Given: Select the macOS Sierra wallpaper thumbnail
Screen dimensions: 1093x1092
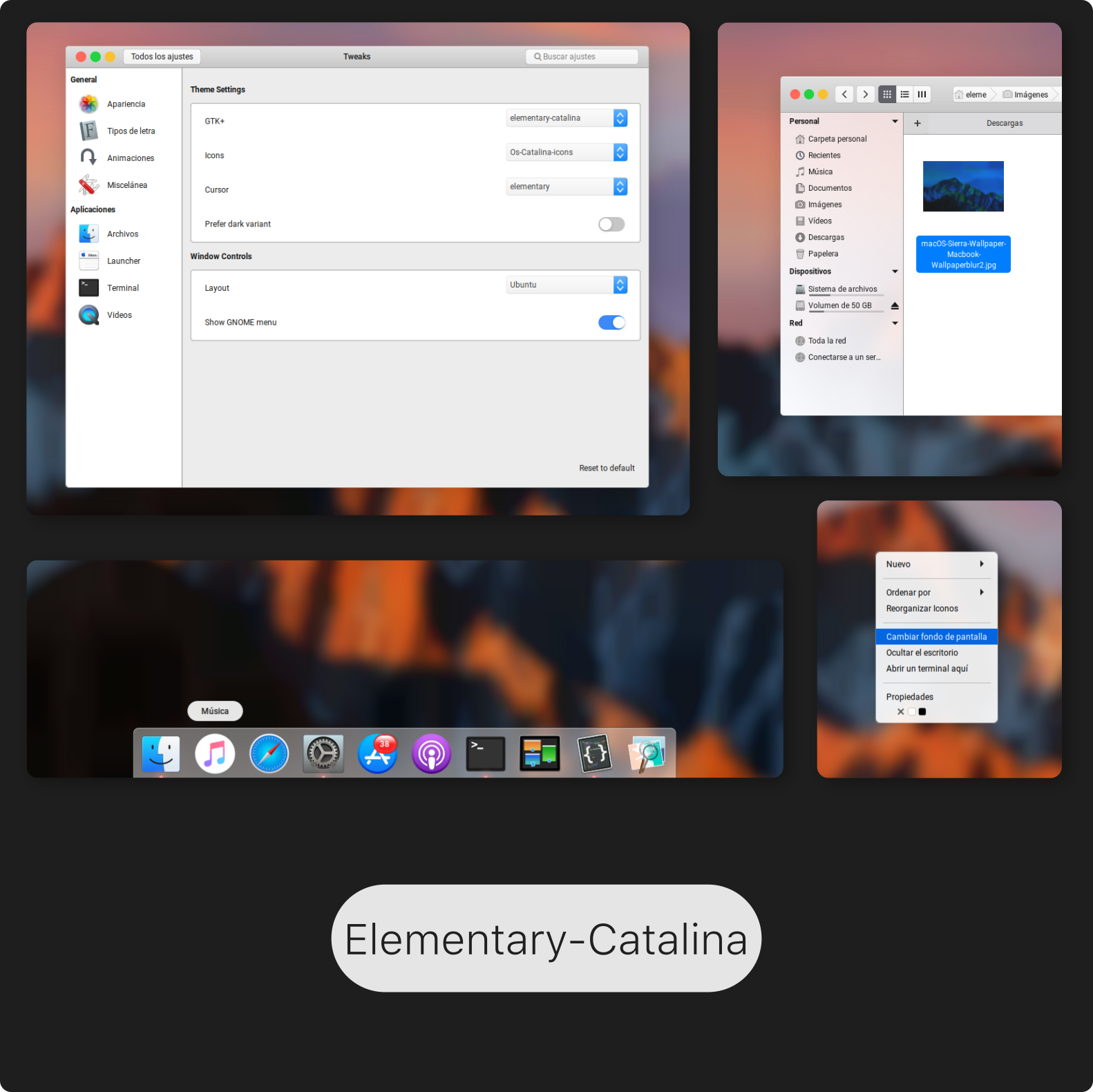Looking at the screenshot, I should click(963, 186).
